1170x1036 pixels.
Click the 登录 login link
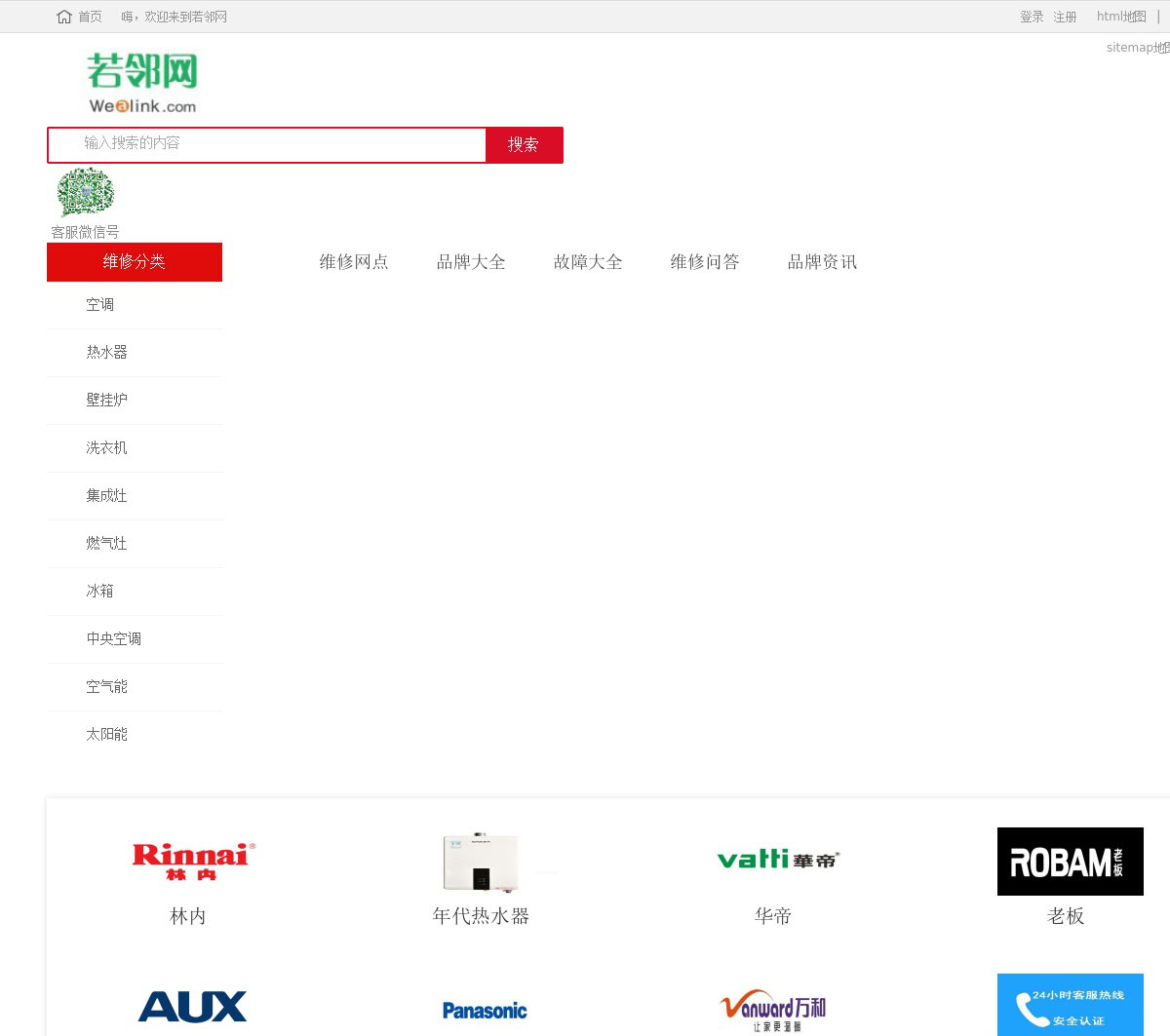point(1032,17)
